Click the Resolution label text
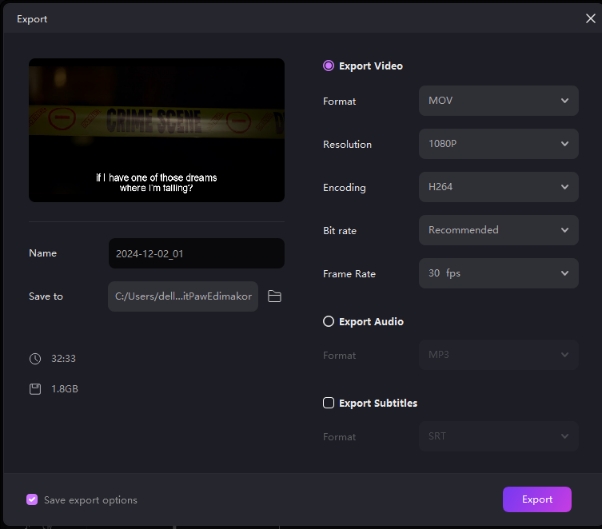 [x=347, y=144]
